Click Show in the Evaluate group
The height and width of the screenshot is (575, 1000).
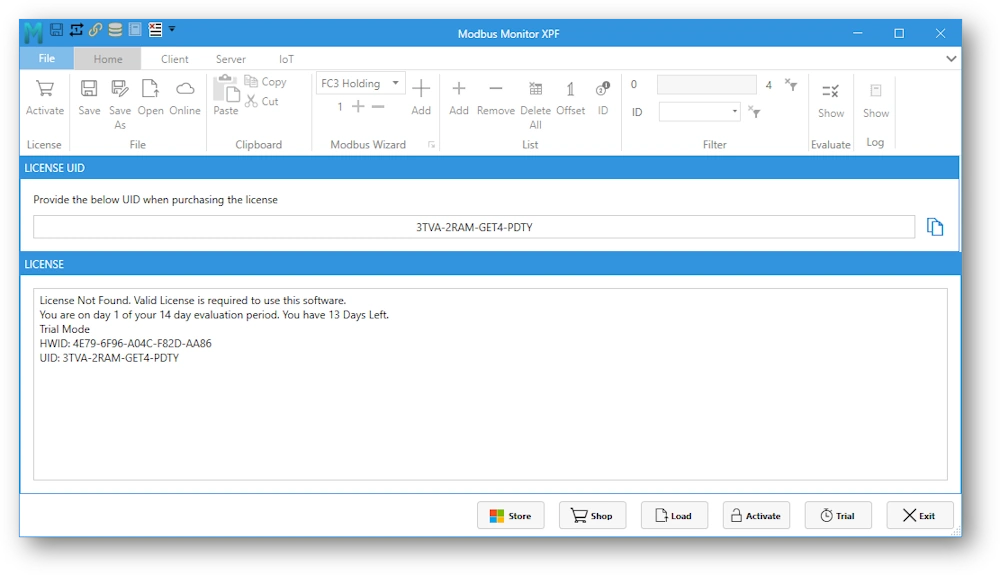831,100
